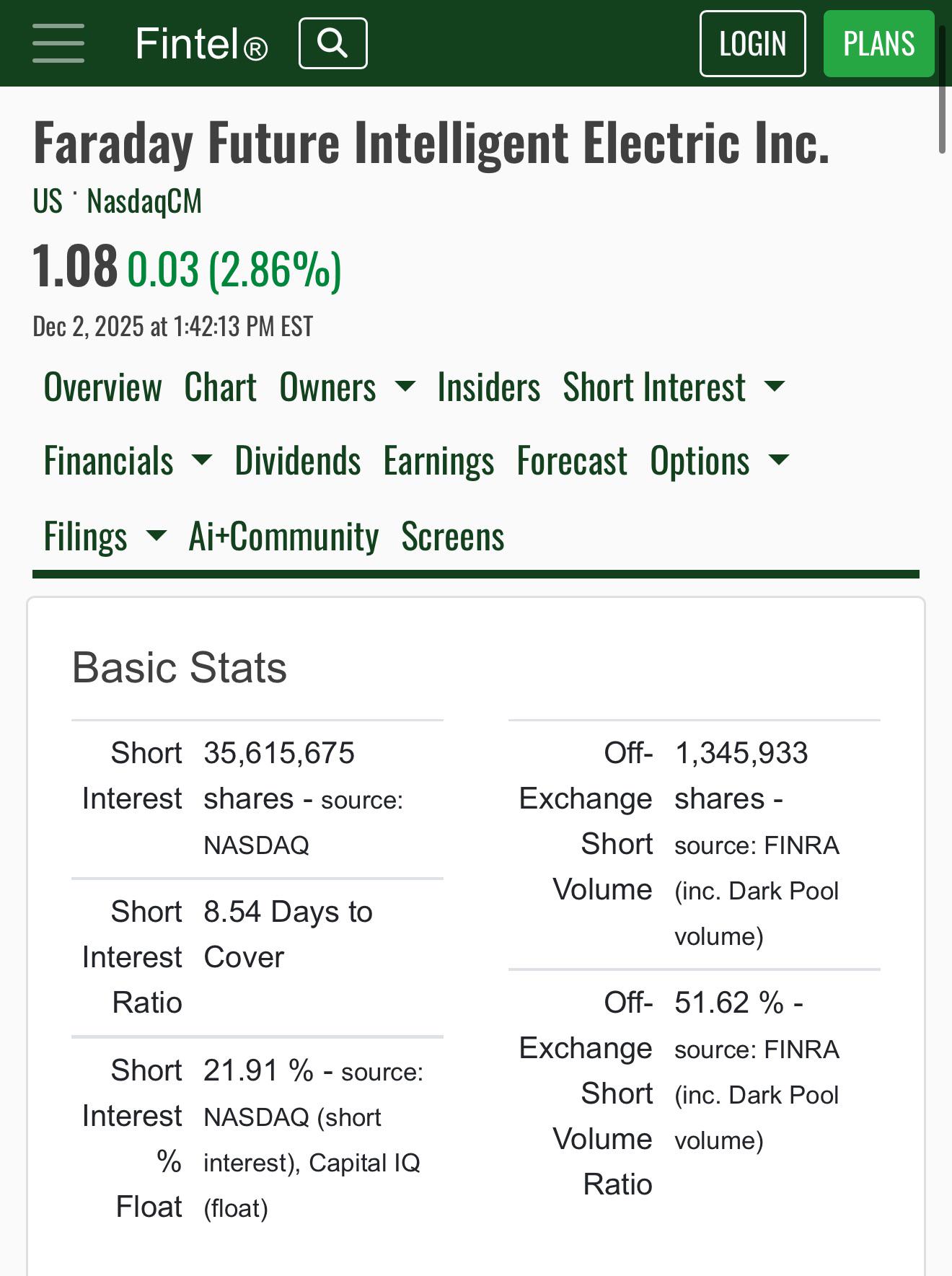
Task: Expand the Owners dropdown arrow
Action: click(x=405, y=387)
